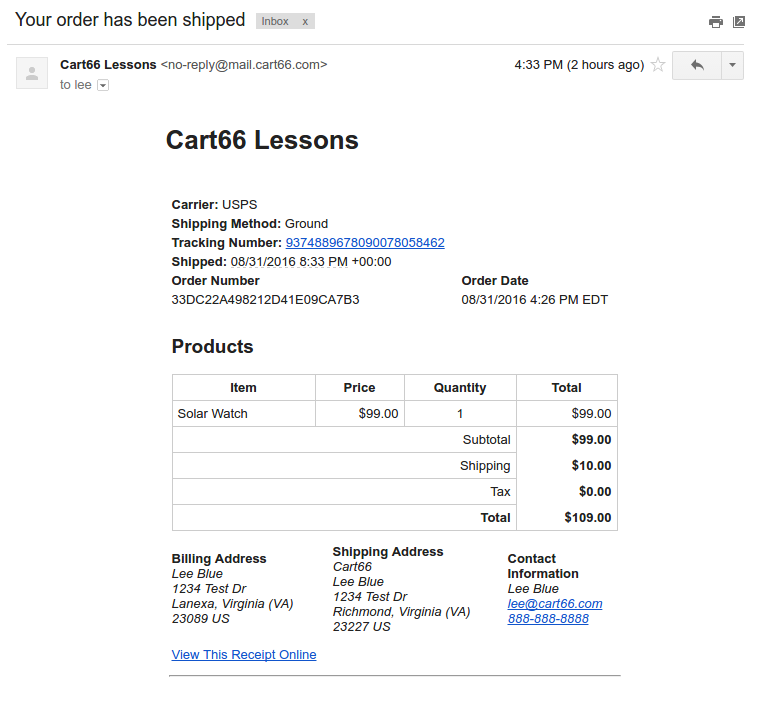The height and width of the screenshot is (702, 763).
Task: Select the order number 33DC22A498212D41E09CA7B3
Action: click(x=265, y=300)
